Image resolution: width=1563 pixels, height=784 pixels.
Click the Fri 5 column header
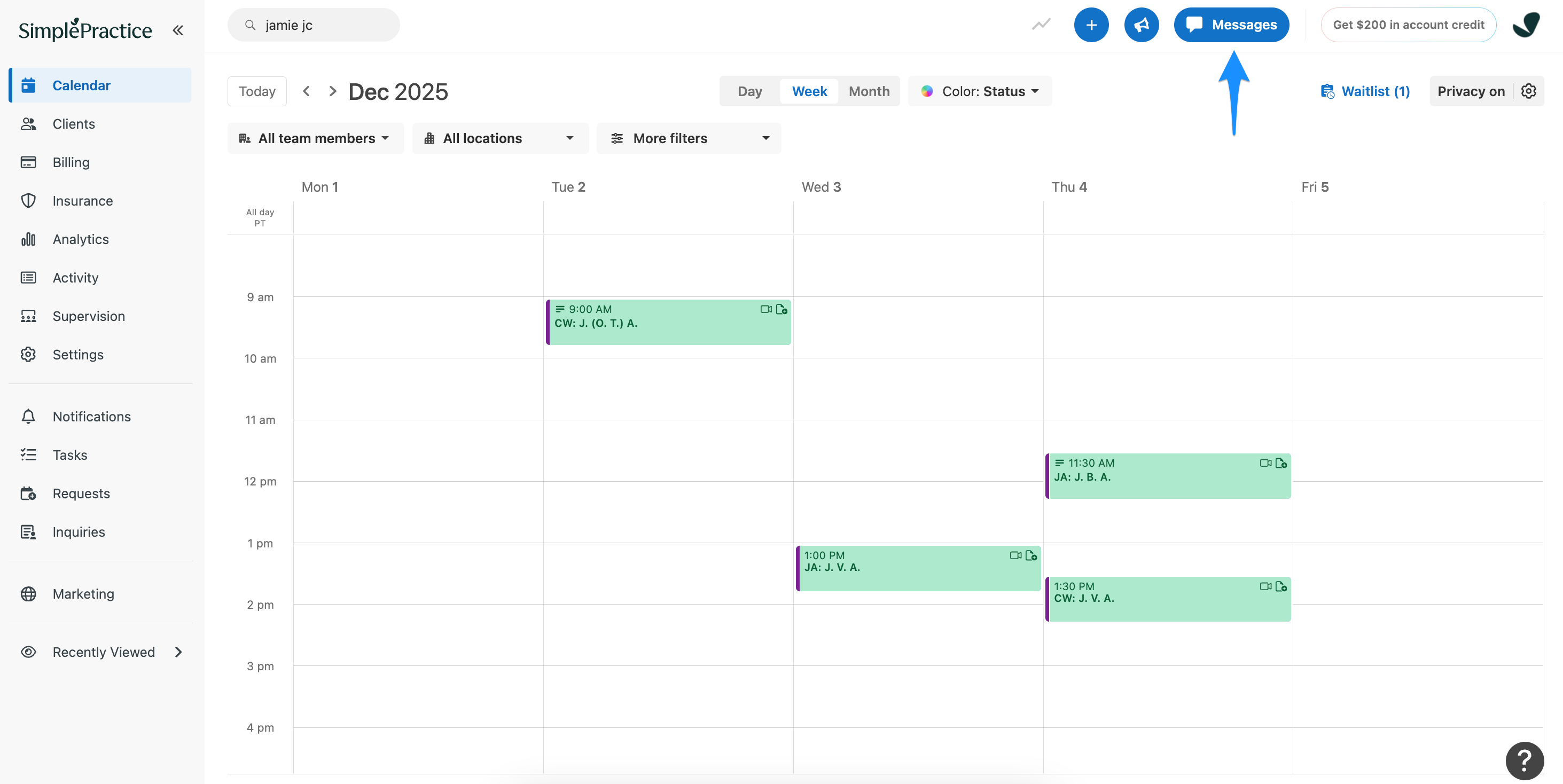(x=1315, y=187)
